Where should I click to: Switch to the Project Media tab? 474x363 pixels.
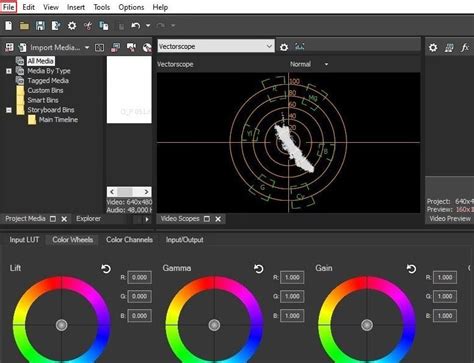pos(25,219)
